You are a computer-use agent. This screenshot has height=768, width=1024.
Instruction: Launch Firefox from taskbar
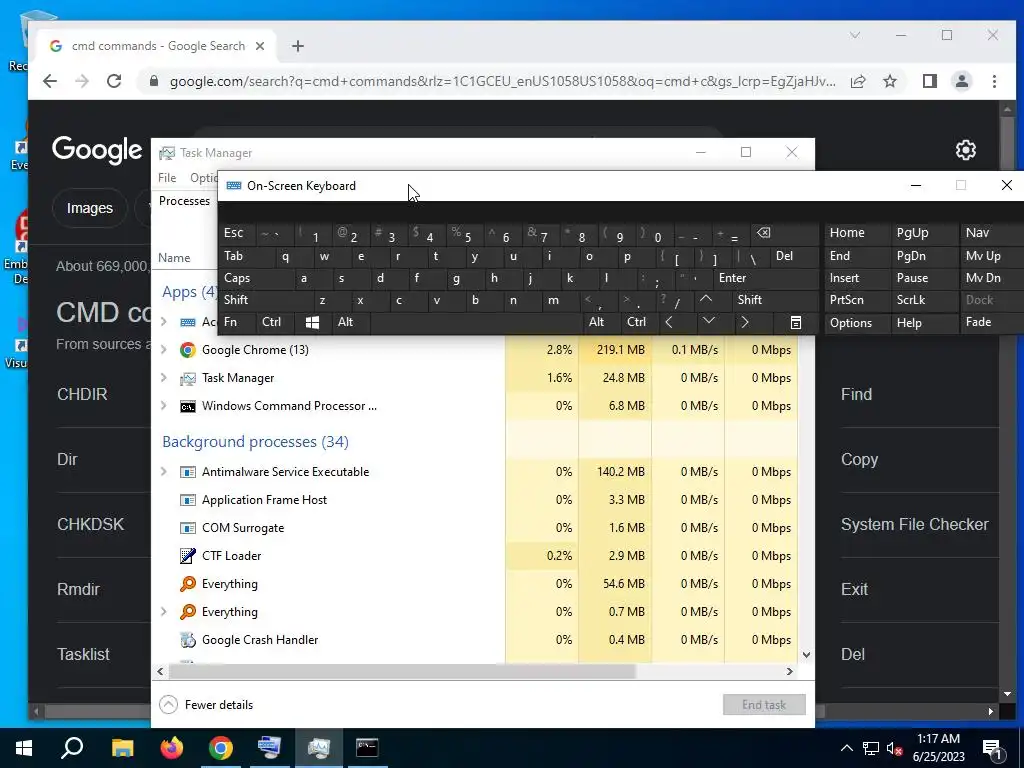point(172,748)
